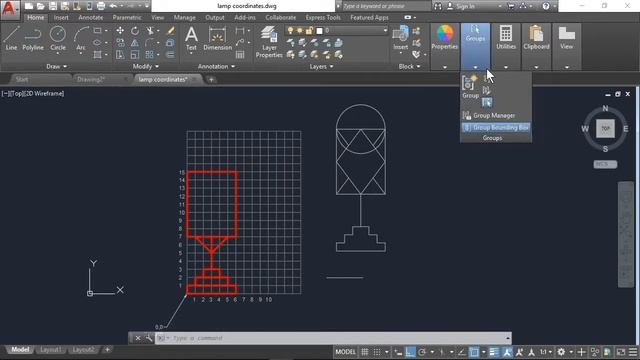Toggle MODEL space button in status bar
Viewport: 640px width, 360px height.
point(345,352)
